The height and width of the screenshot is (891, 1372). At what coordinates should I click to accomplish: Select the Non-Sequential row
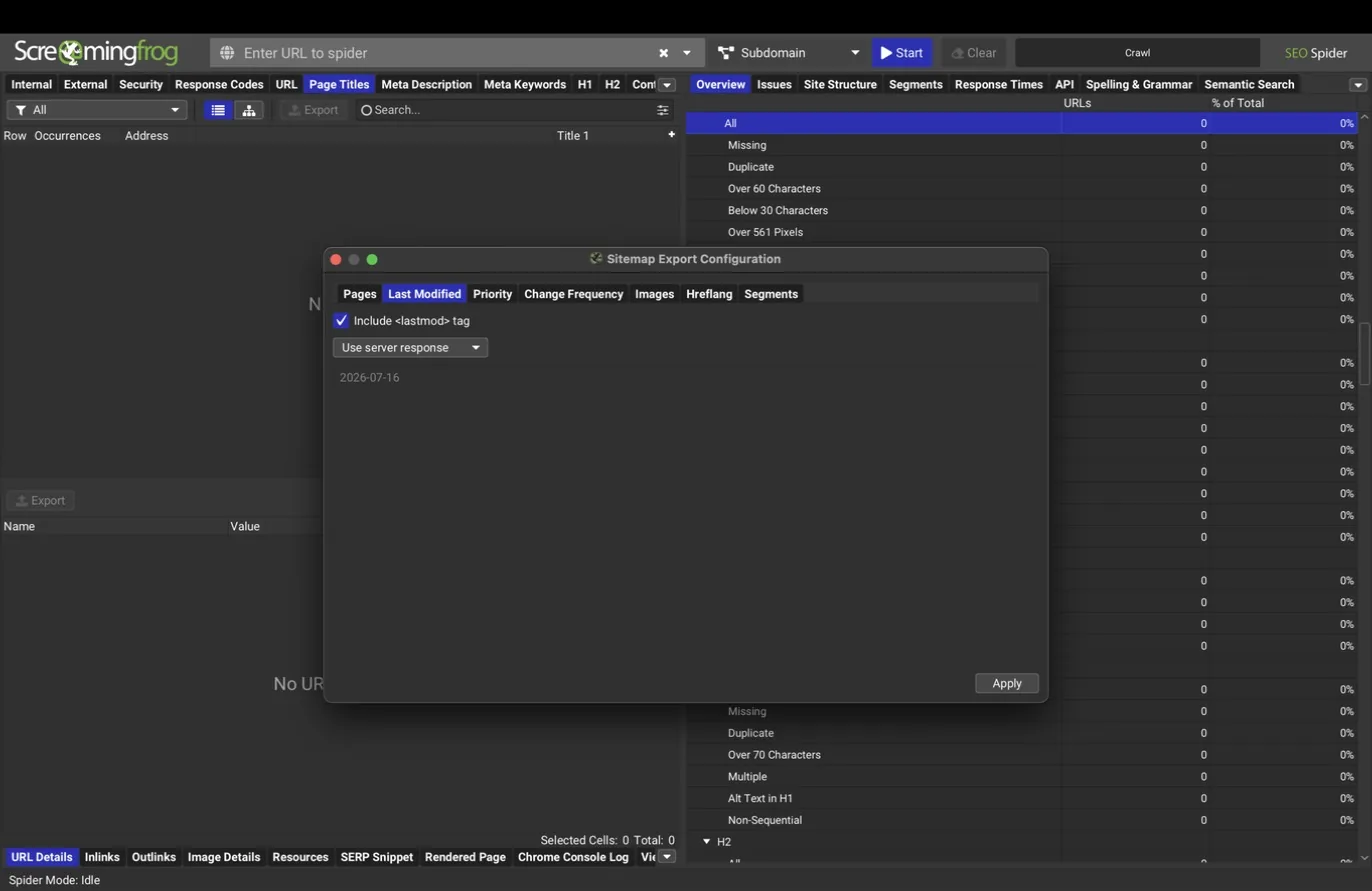tap(1023, 821)
